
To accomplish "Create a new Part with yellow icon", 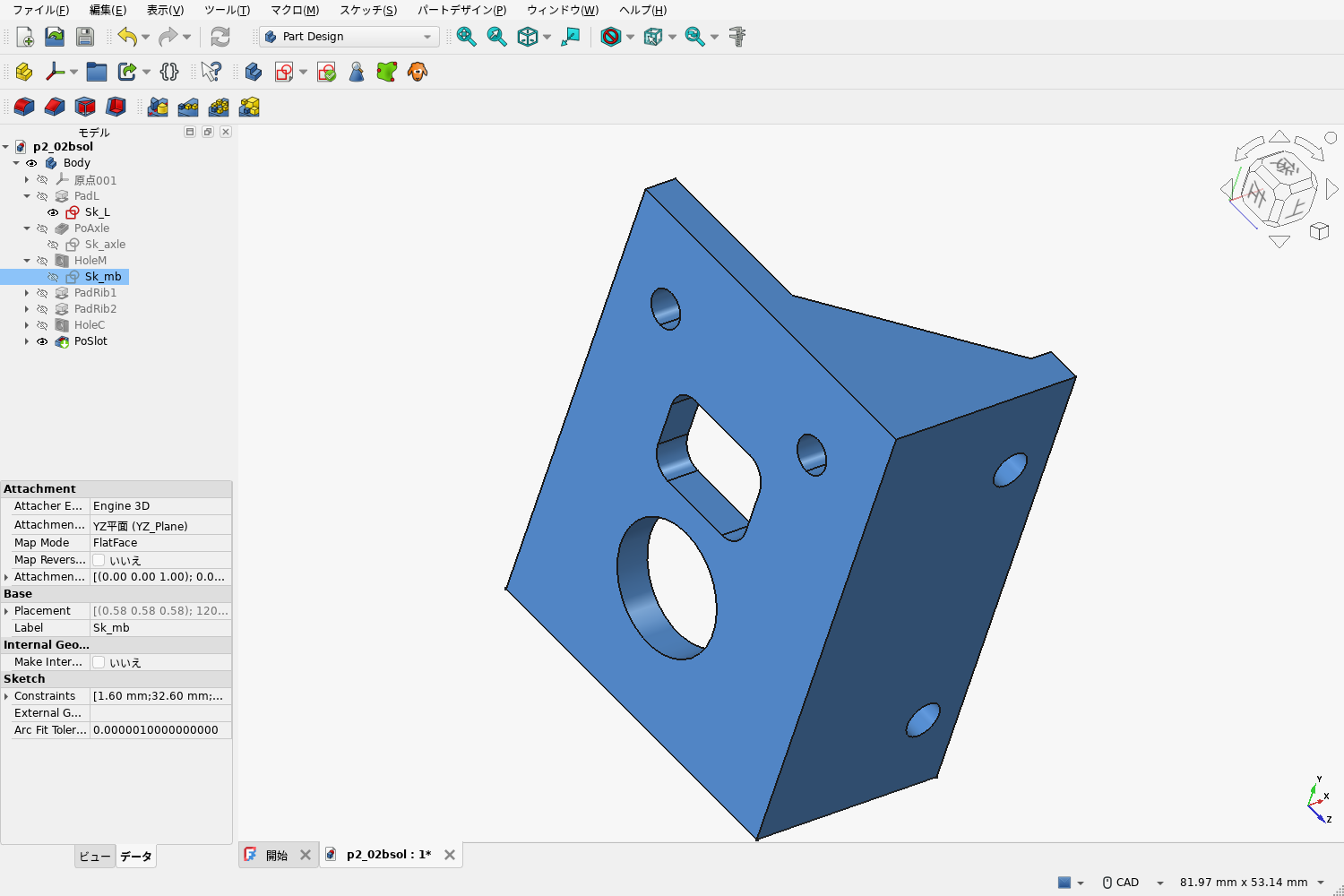I will click(24, 72).
